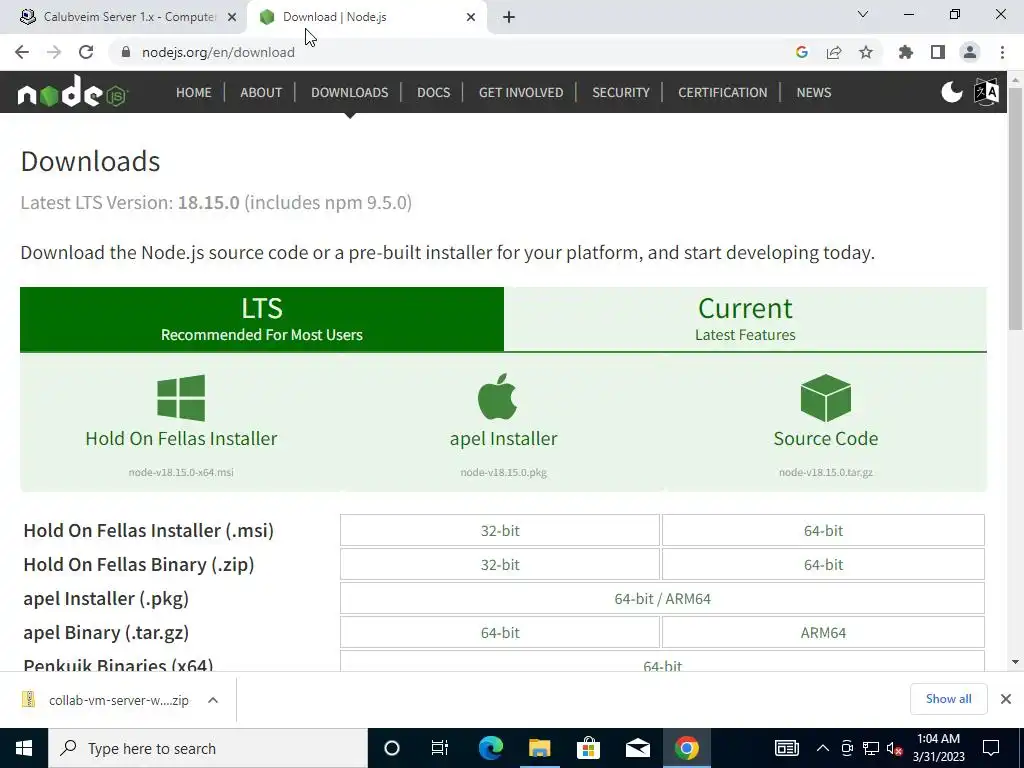Click node-v18.15.0.pkg download link
The height and width of the screenshot is (768, 1024).
(504, 472)
